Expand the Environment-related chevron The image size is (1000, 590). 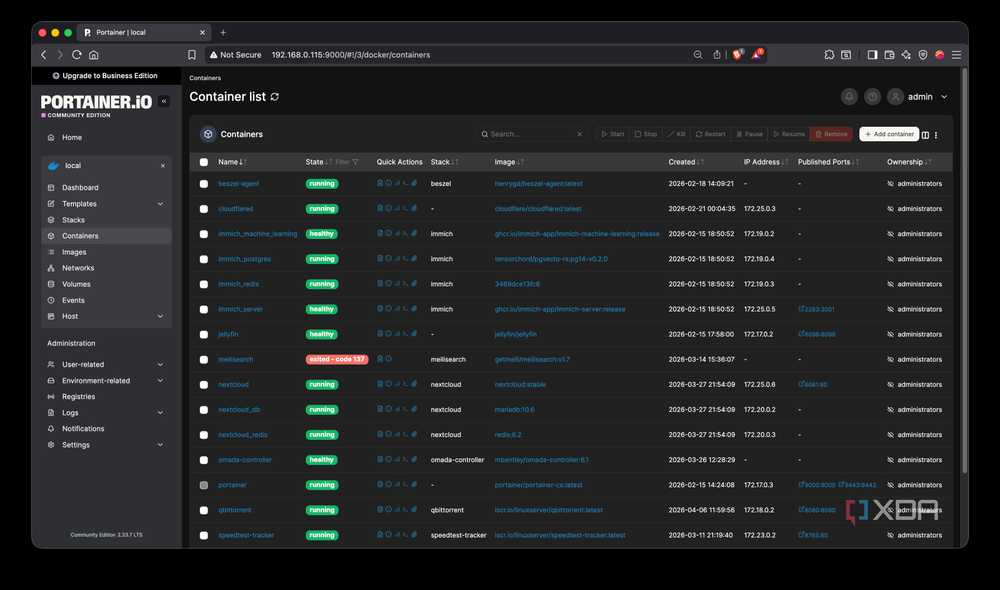click(x=160, y=381)
